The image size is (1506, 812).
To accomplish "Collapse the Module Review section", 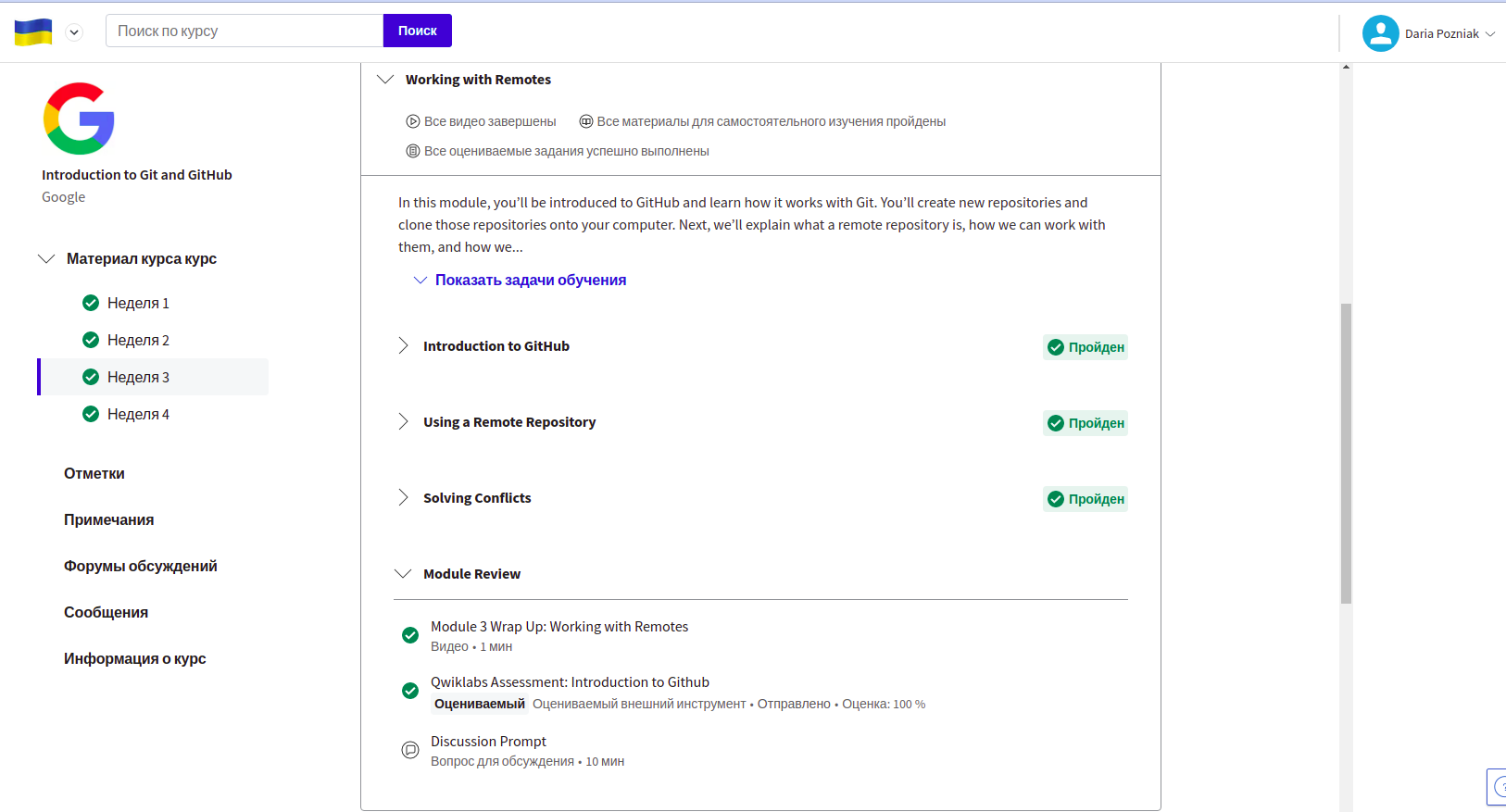I will click(403, 574).
